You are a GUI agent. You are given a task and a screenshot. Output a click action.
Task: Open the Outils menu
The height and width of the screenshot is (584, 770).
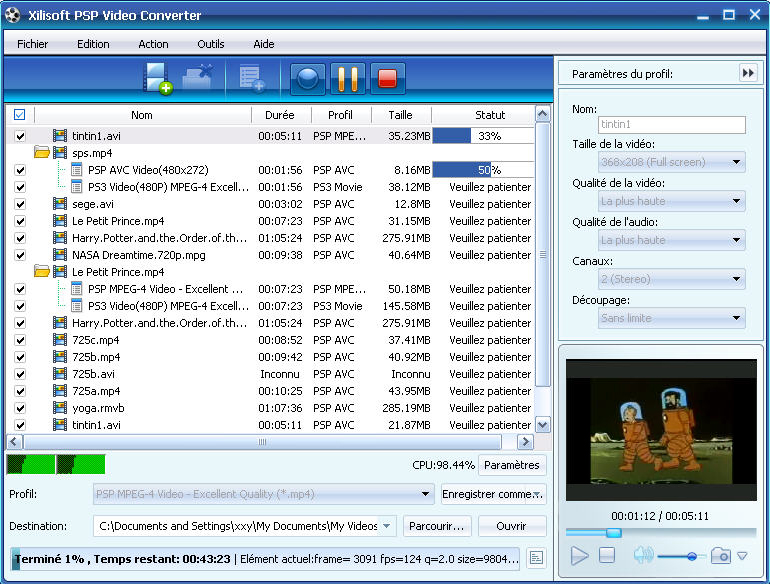tap(211, 44)
